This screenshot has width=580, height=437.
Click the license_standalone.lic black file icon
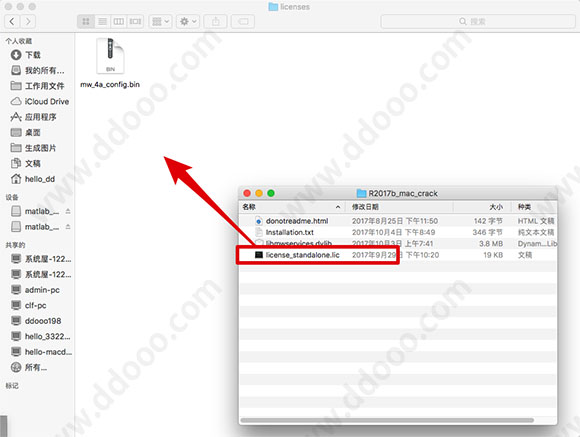(259, 255)
